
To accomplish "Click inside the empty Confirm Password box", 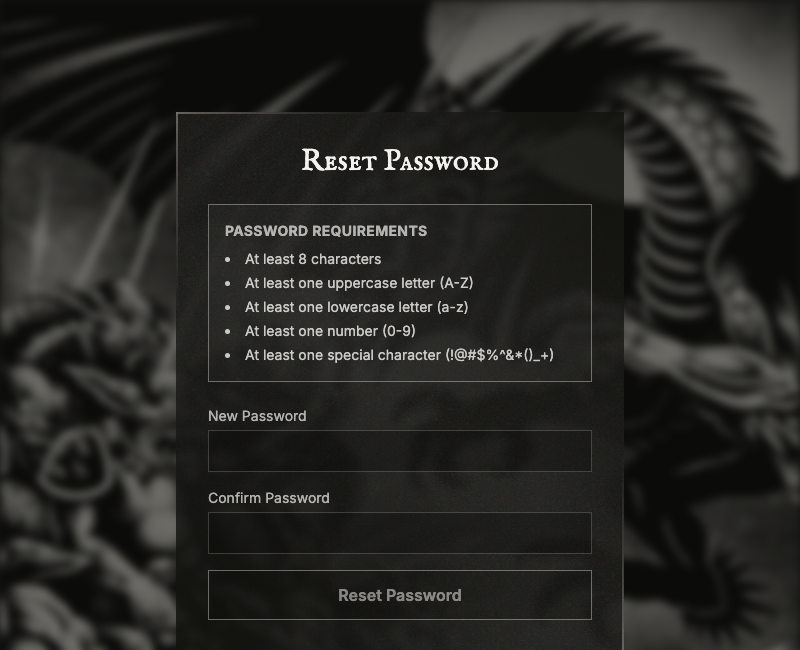I will [400, 533].
